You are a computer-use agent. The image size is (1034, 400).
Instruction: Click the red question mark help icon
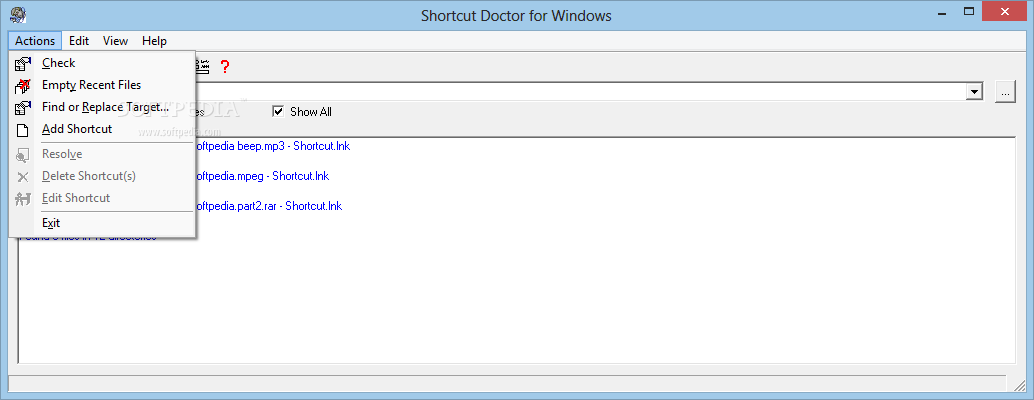coord(225,66)
